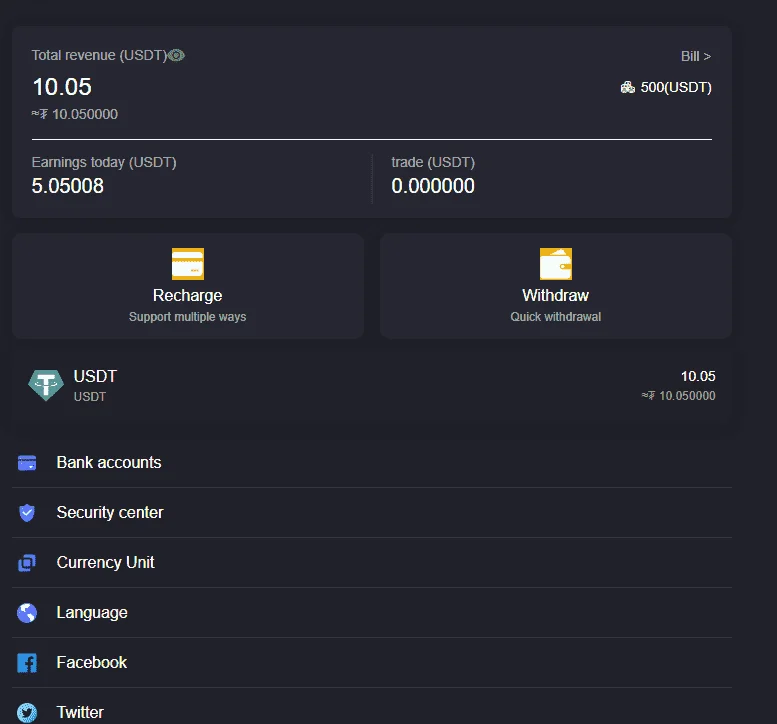Select the USDT asset name
This screenshot has width=777, height=724.
point(95,376)
